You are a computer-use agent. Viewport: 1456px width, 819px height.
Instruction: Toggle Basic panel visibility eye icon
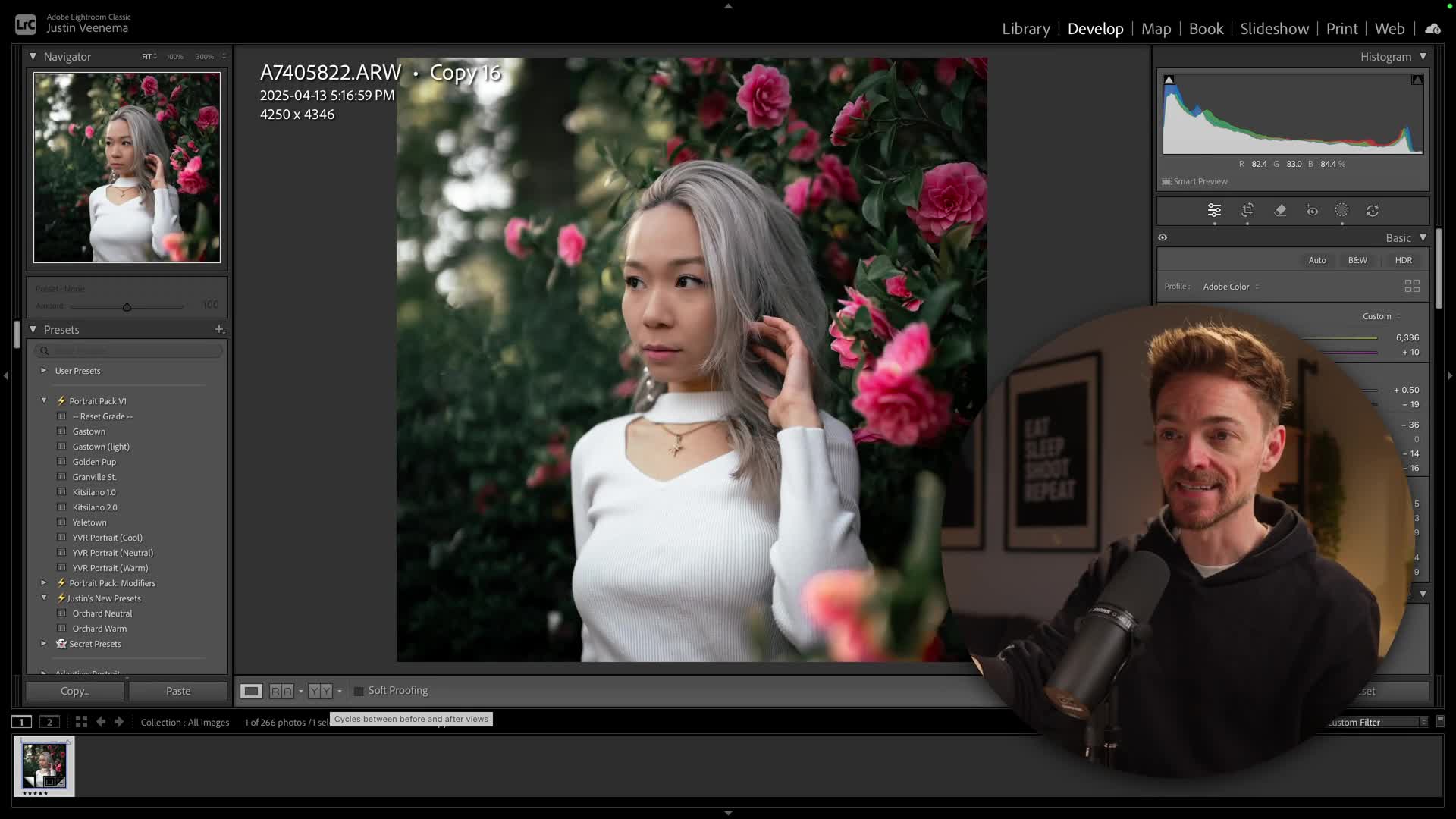pyautogui.click(x=1163, y=237)
